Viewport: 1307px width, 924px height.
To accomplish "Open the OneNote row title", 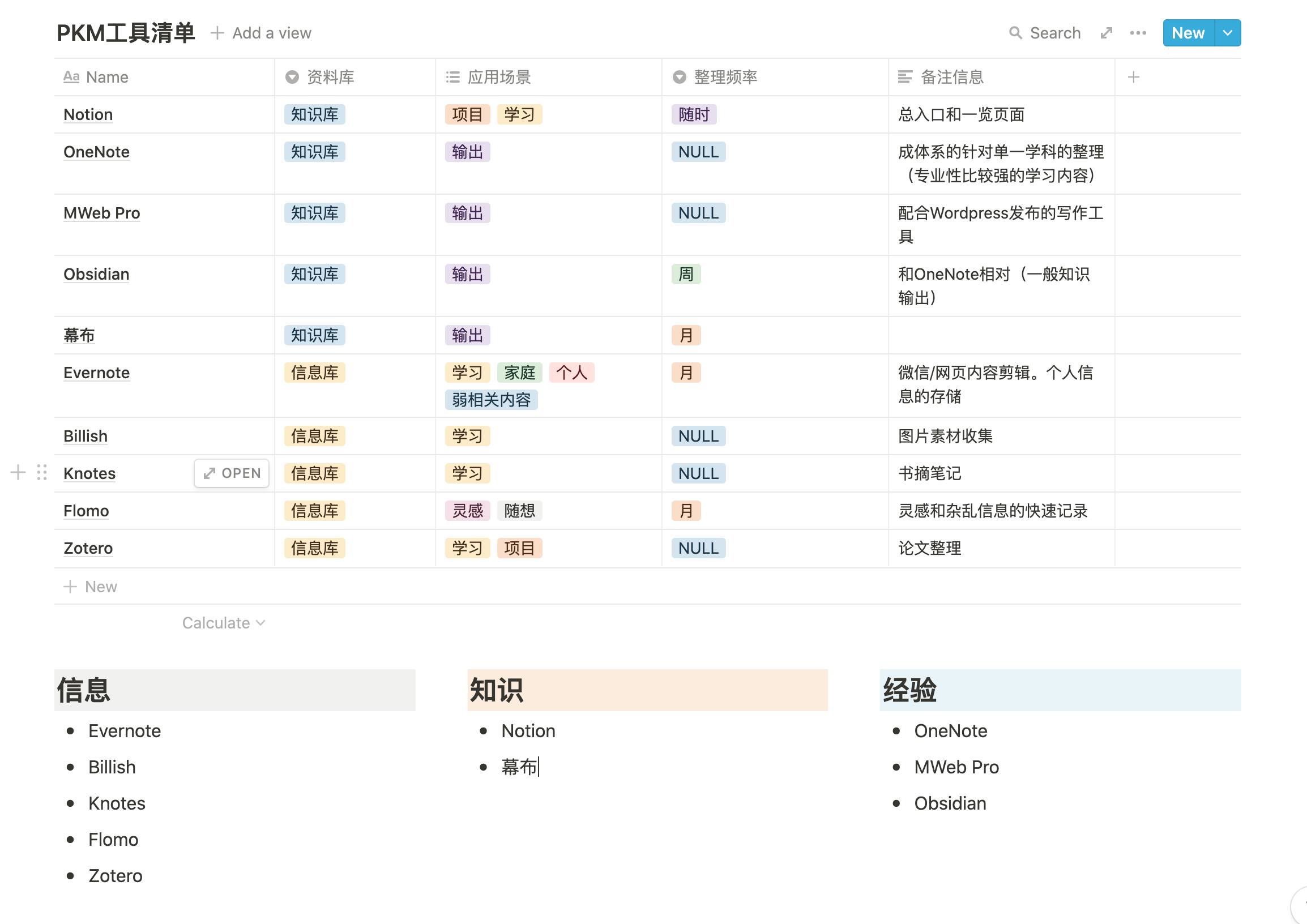I will point(97,152).
